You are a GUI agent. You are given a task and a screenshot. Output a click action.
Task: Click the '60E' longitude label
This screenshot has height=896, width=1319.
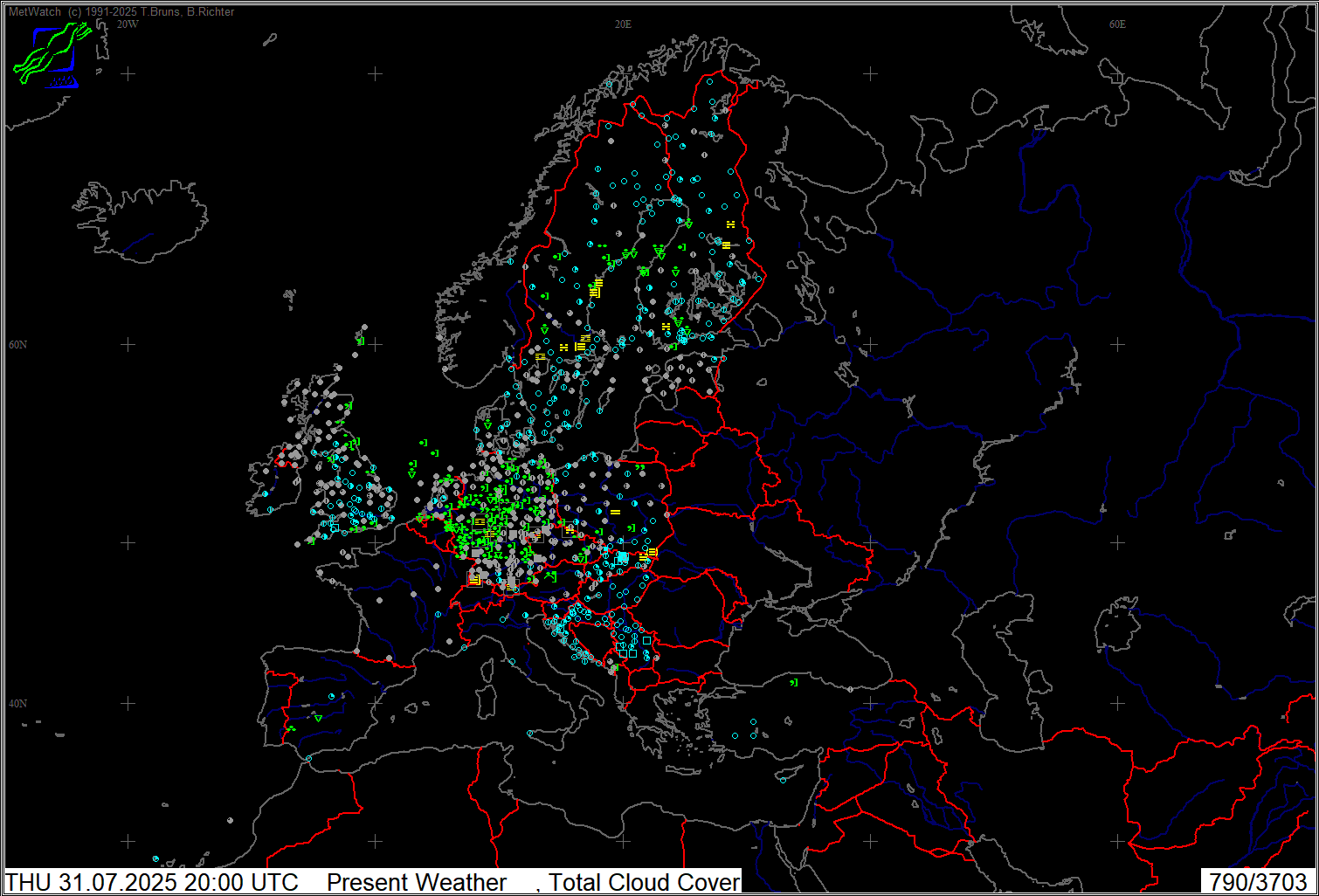(1117, 24)
